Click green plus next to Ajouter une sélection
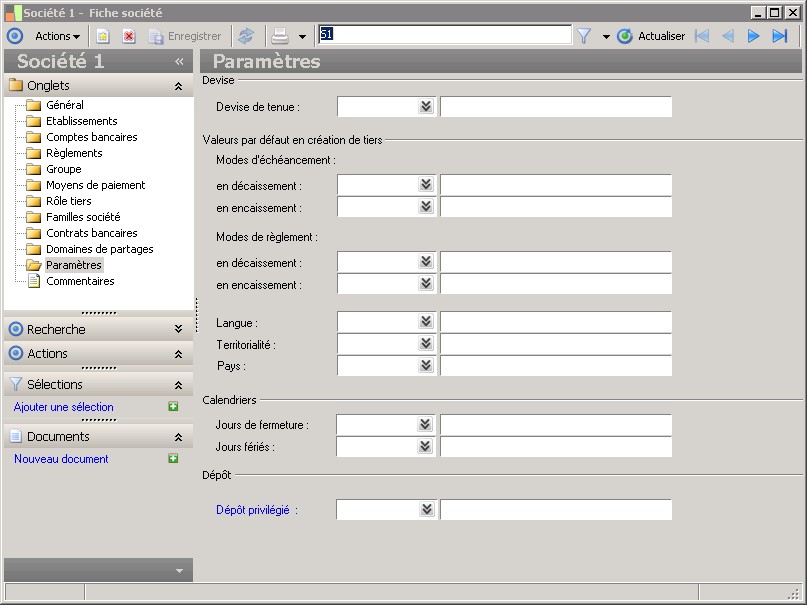 tap(173, 407)
